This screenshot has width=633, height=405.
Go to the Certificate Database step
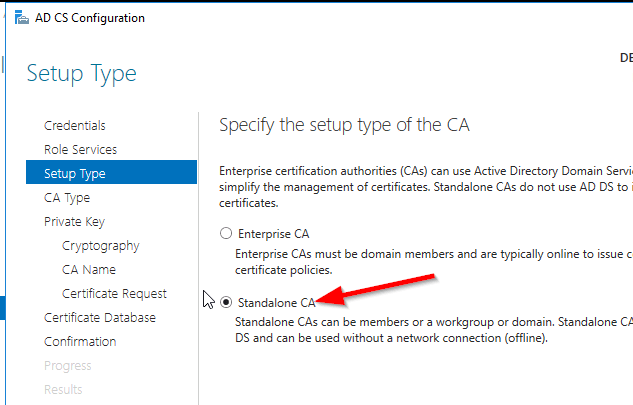(x=99, y=318)
